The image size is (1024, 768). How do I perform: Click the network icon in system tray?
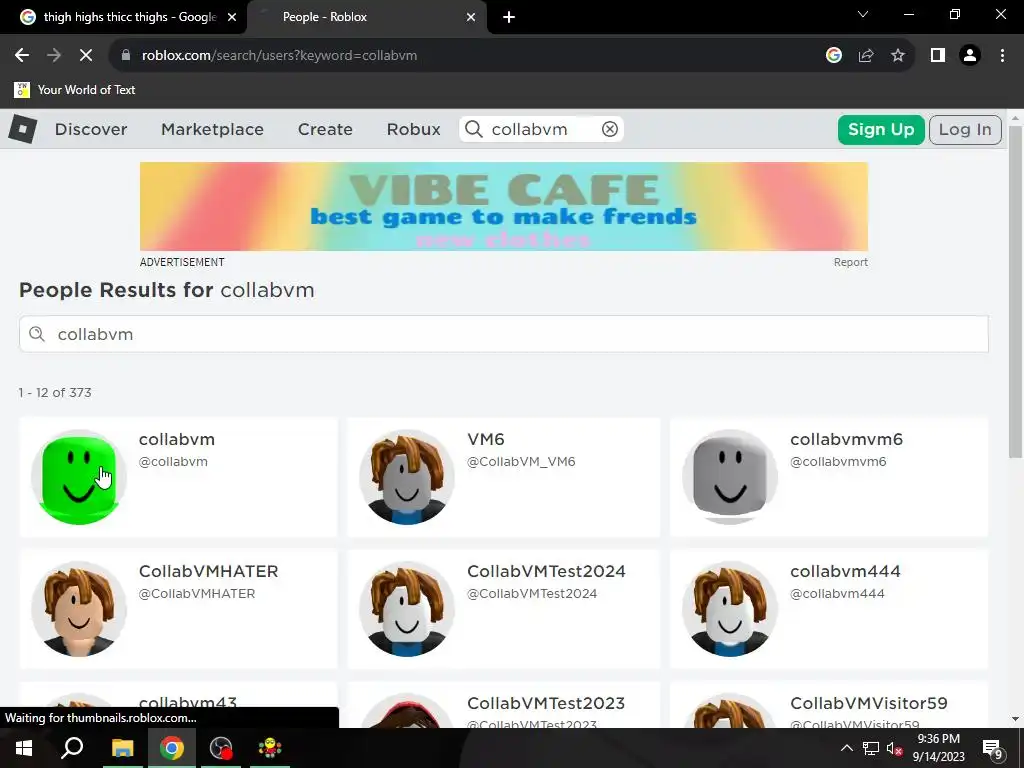click(871, 748)
